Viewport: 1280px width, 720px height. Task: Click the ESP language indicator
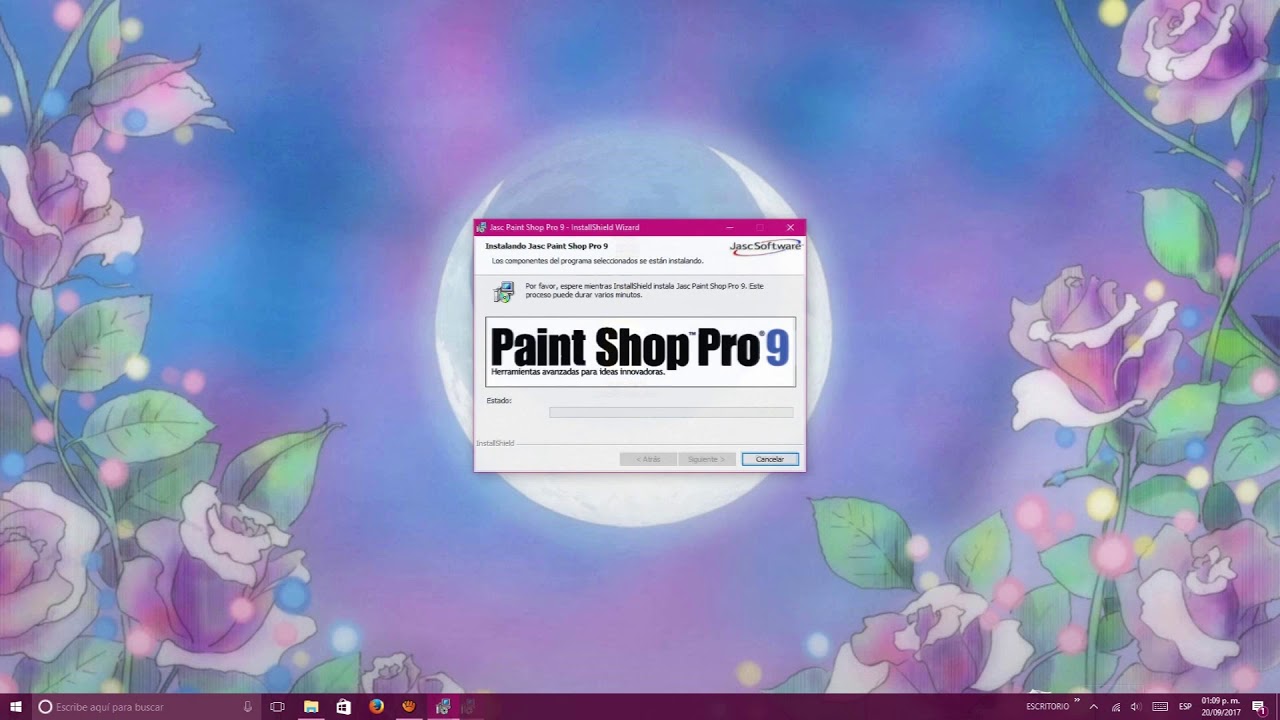(x=1185, y=707)
